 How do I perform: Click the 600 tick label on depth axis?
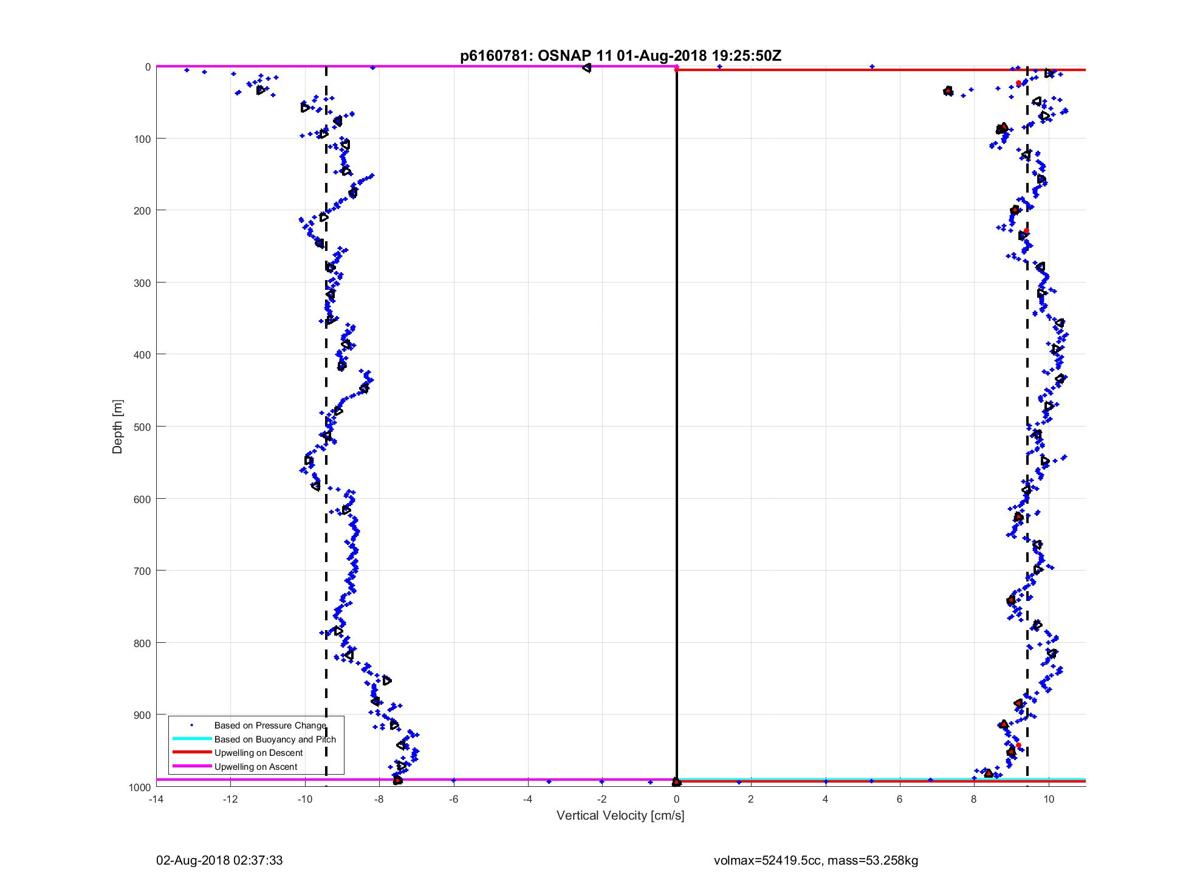pyautogui.click(x=141, y=499)
